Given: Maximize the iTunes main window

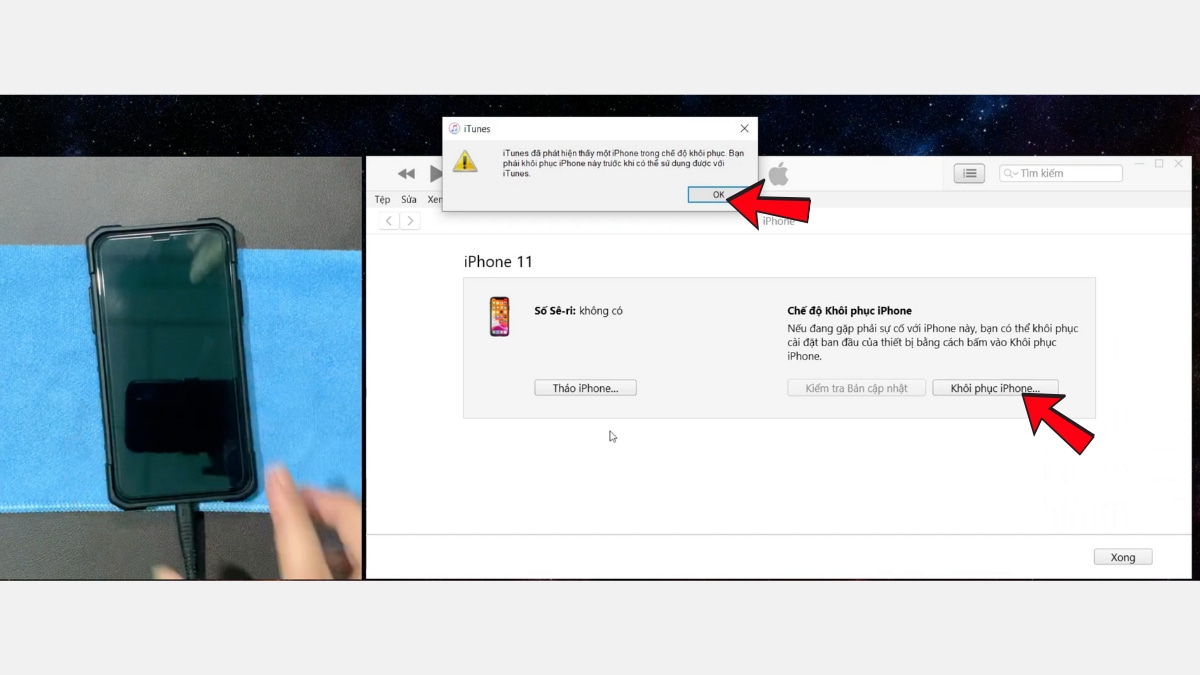Looking at the screenshot, I should tap(1159, 163).
